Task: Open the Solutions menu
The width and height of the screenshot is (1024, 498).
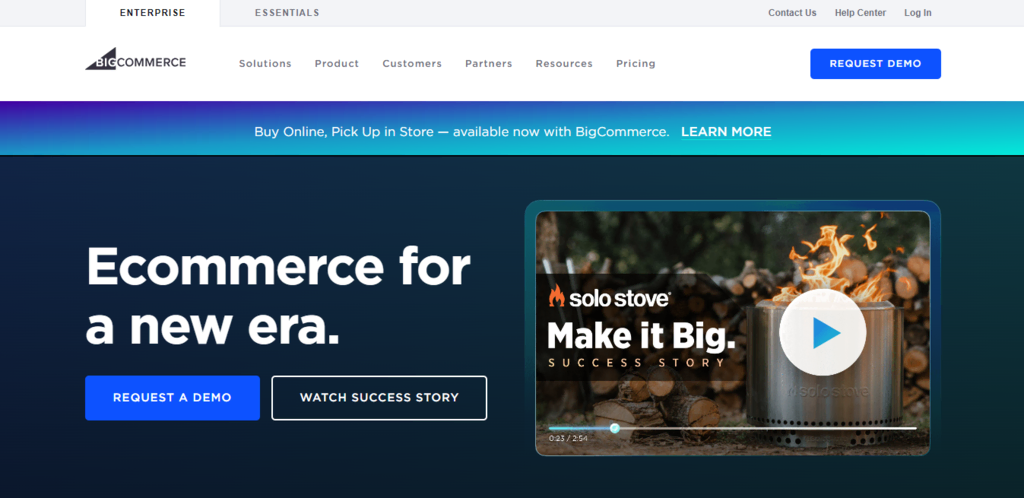Action: pos(265,63)
